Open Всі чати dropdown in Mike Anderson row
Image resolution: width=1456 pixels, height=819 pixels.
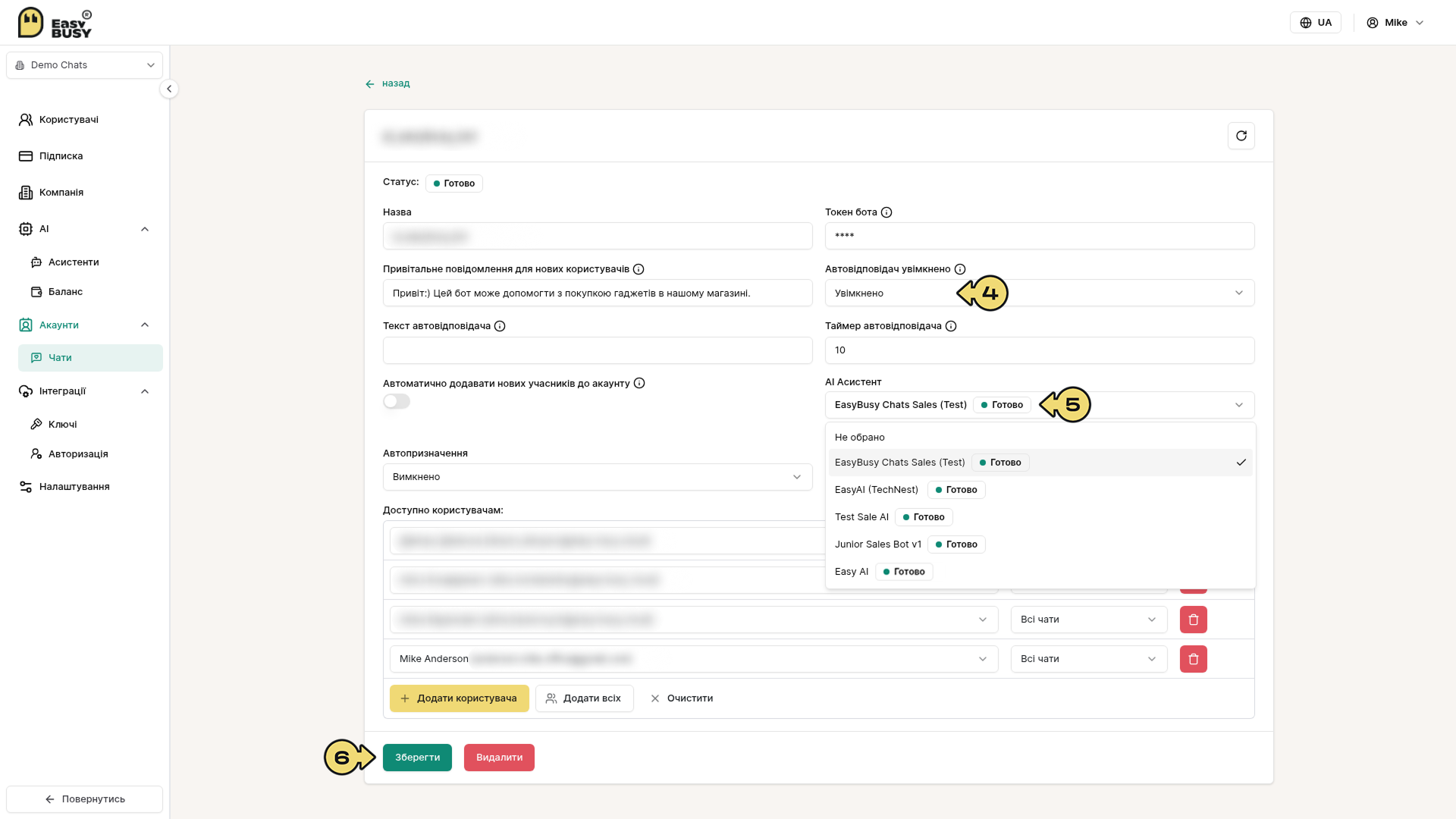[1088, 659]
